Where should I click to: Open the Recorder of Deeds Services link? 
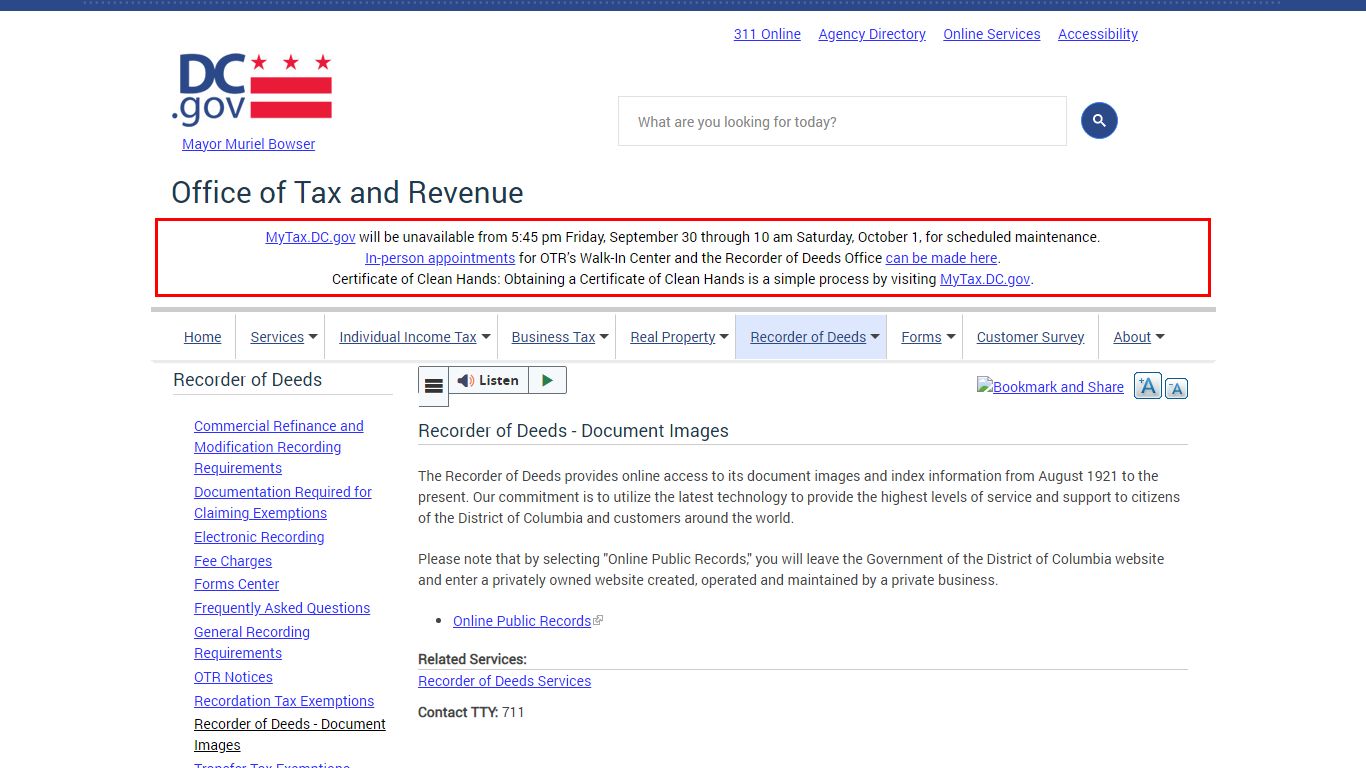(504, 681)
